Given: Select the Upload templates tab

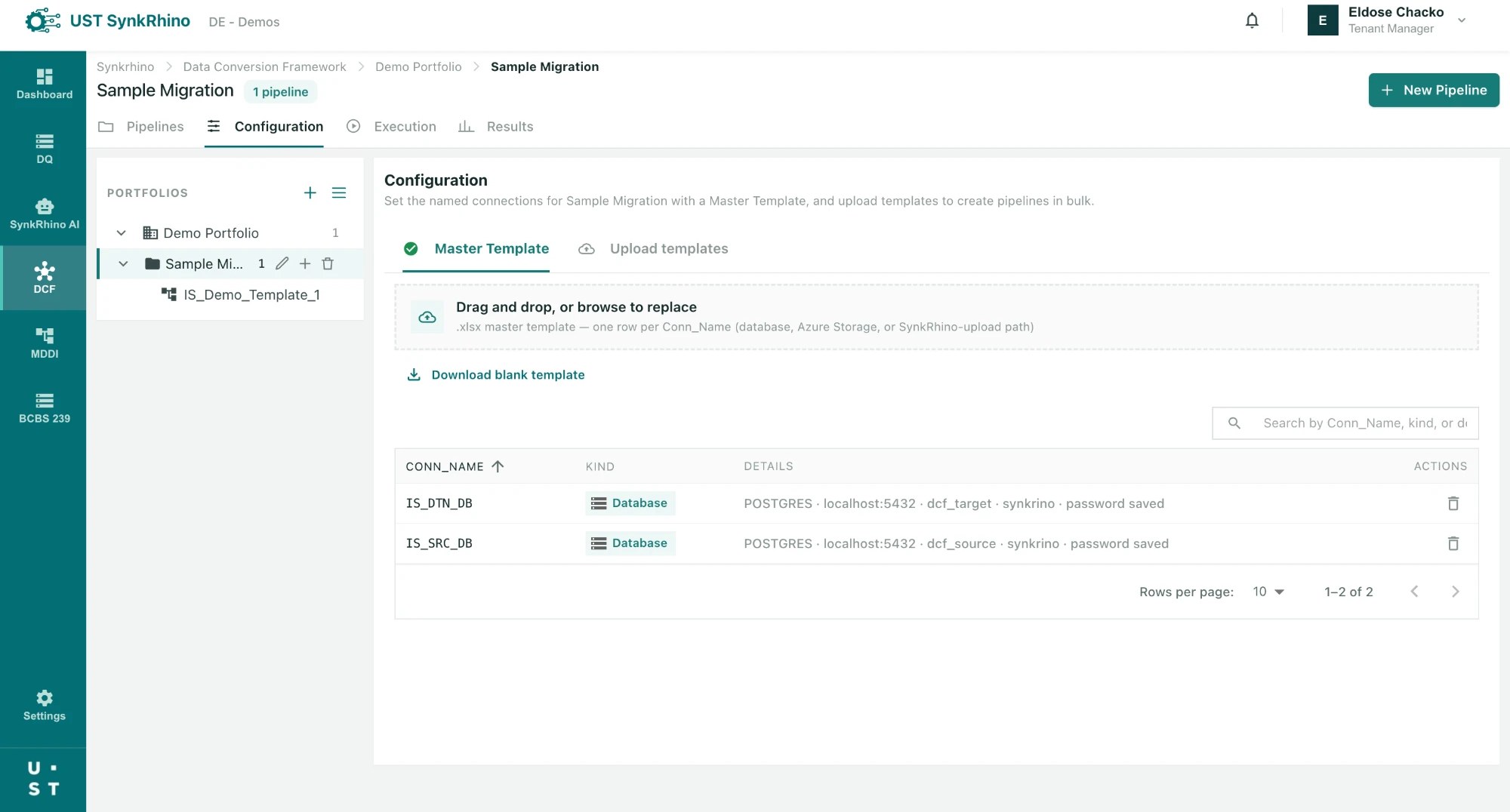Looking at the screenshot, I should click(653, 249).
